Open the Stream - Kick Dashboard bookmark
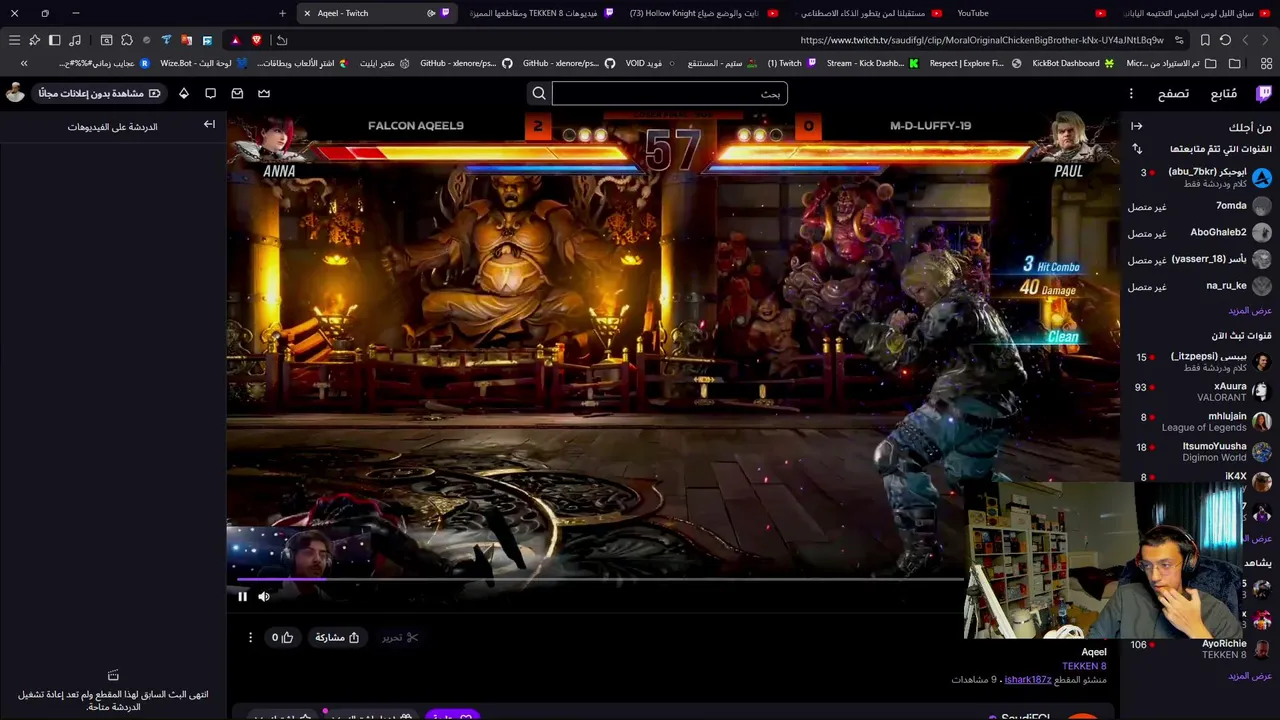The height and width of the screenshot is (720, 1280). (872, 63)
